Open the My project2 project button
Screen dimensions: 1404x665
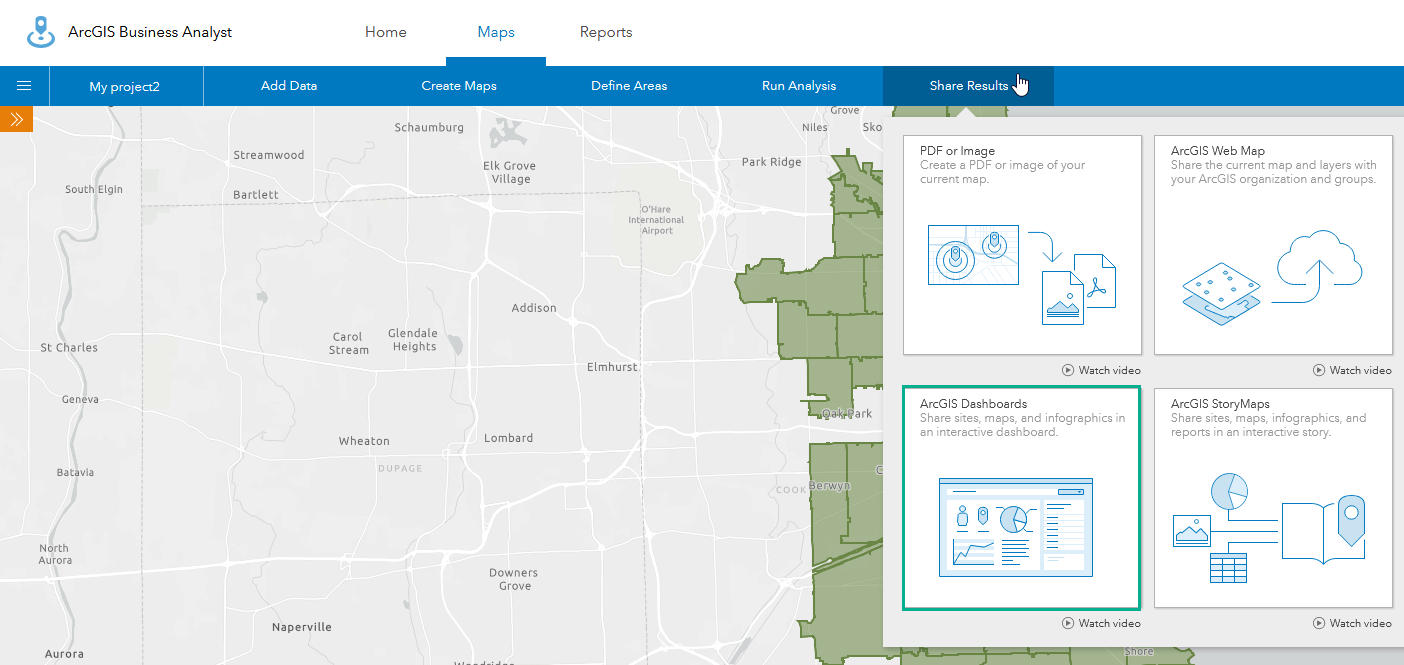click(x=125, y=86)
